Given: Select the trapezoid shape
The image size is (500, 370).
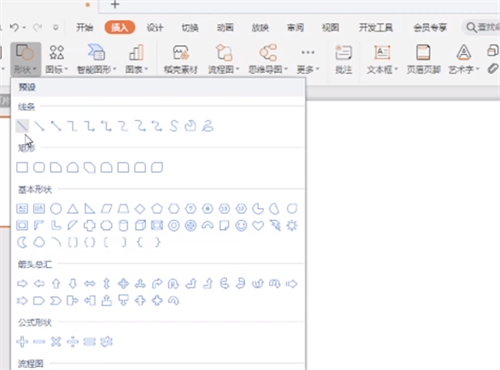Looking at the screenshot, I should (x=123, y=209).
